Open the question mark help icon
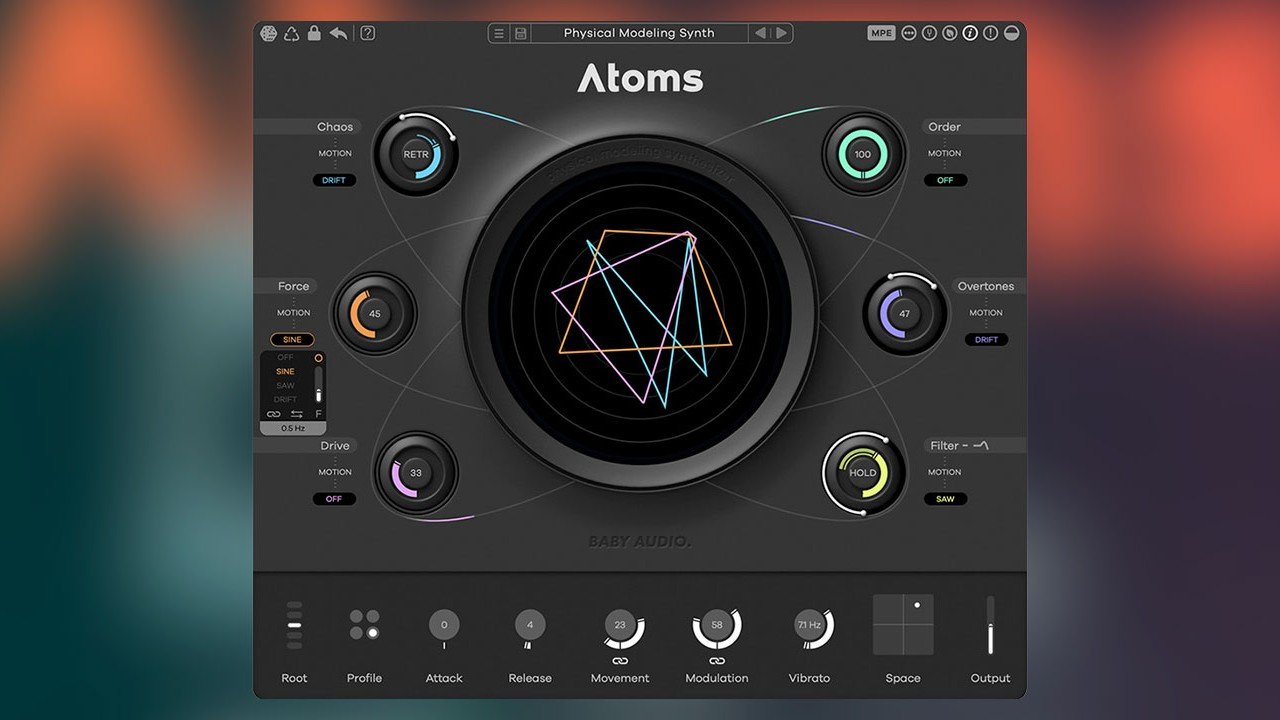1280x720 pixels. 367,33
